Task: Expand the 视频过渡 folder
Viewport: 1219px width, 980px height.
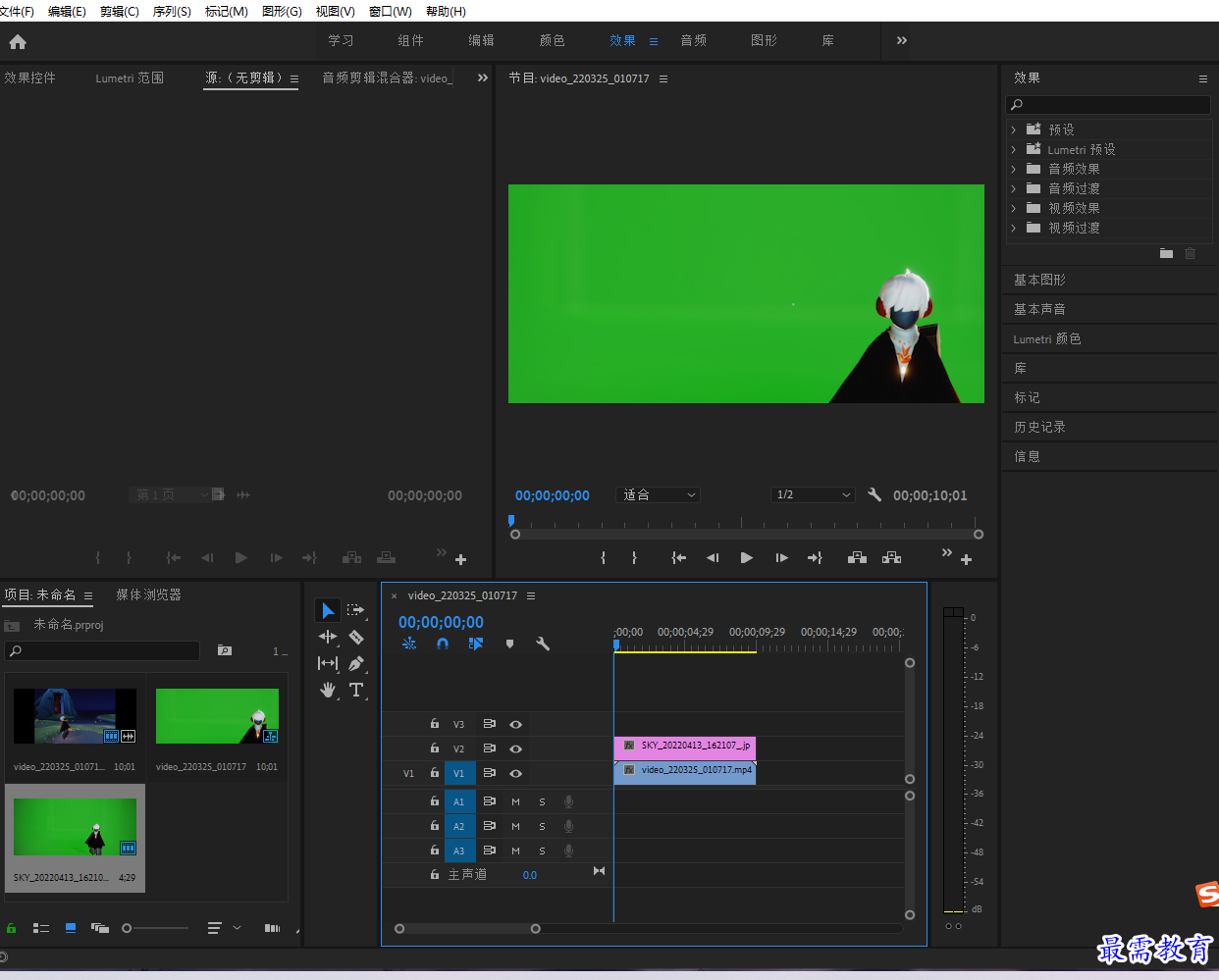Action: point(1014,228)
